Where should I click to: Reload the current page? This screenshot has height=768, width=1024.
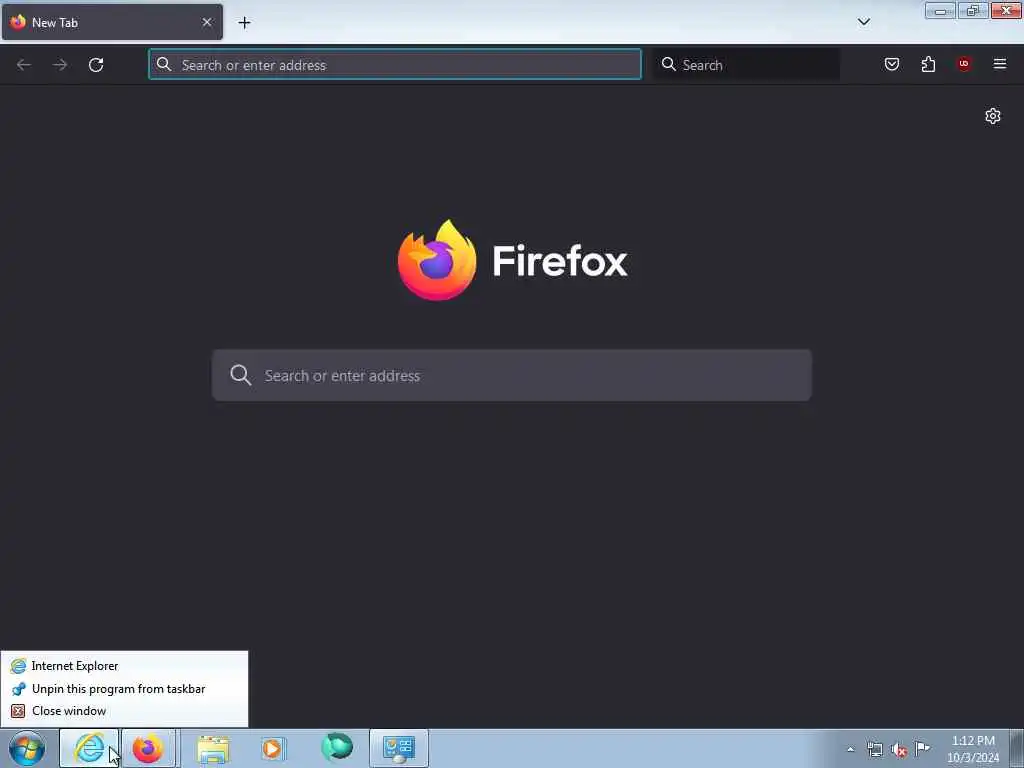tap(96, 65)
